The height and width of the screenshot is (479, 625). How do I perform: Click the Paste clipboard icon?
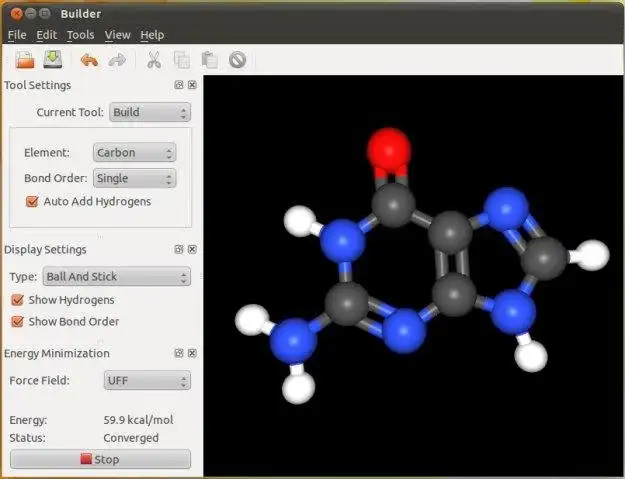pyautogui.click(x=209, y=60)
